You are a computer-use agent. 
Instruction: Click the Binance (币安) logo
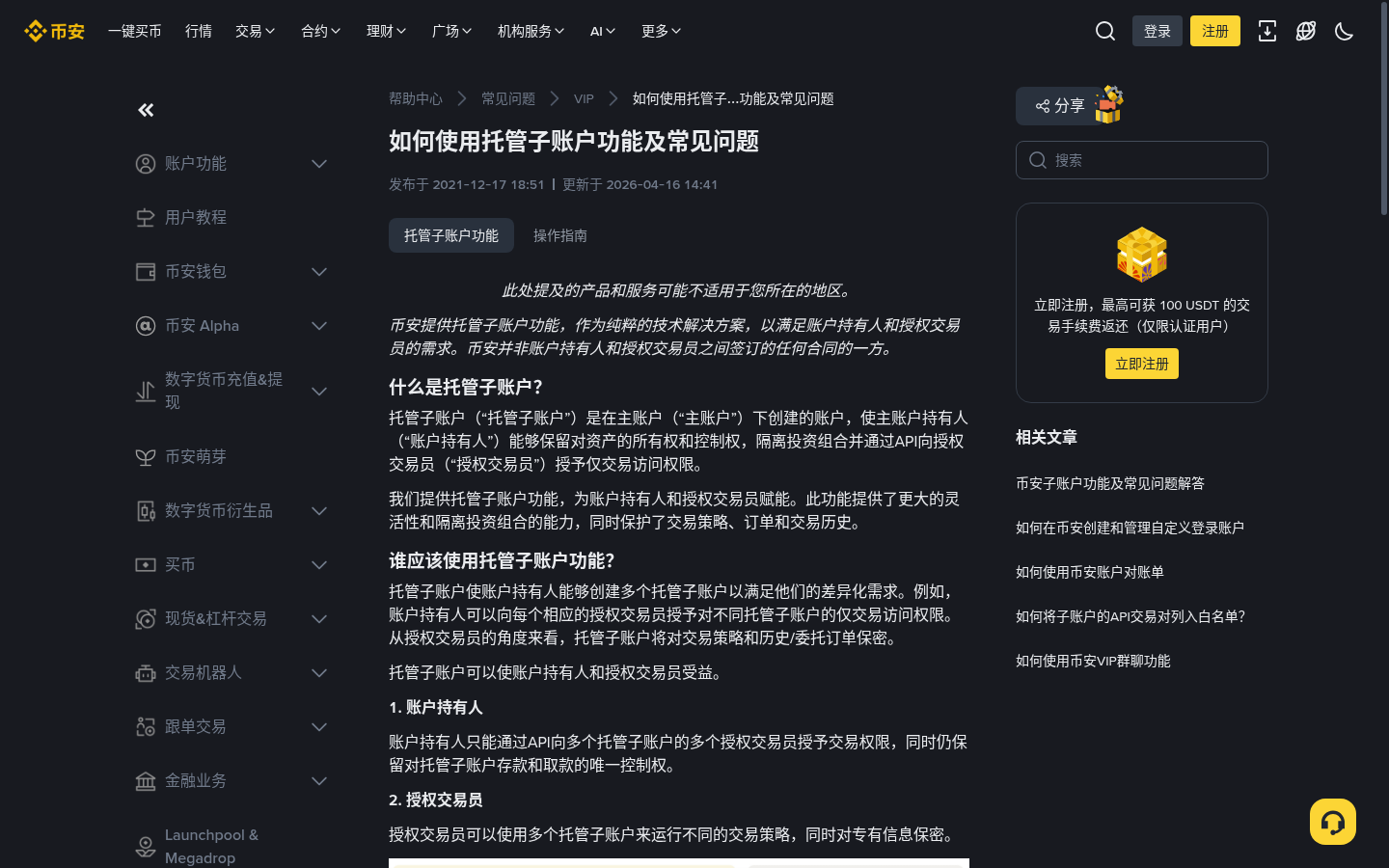coord(54,31)
